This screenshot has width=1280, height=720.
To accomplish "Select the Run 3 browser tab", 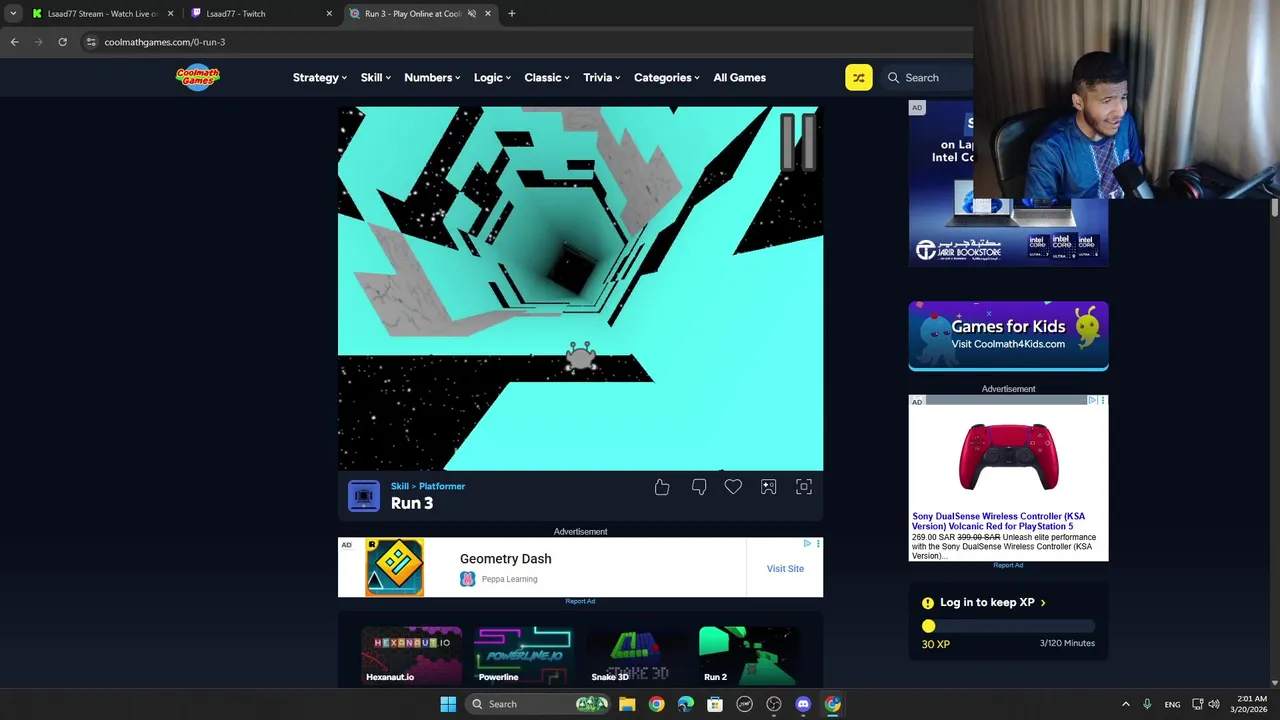I will [x=420, y=14].
